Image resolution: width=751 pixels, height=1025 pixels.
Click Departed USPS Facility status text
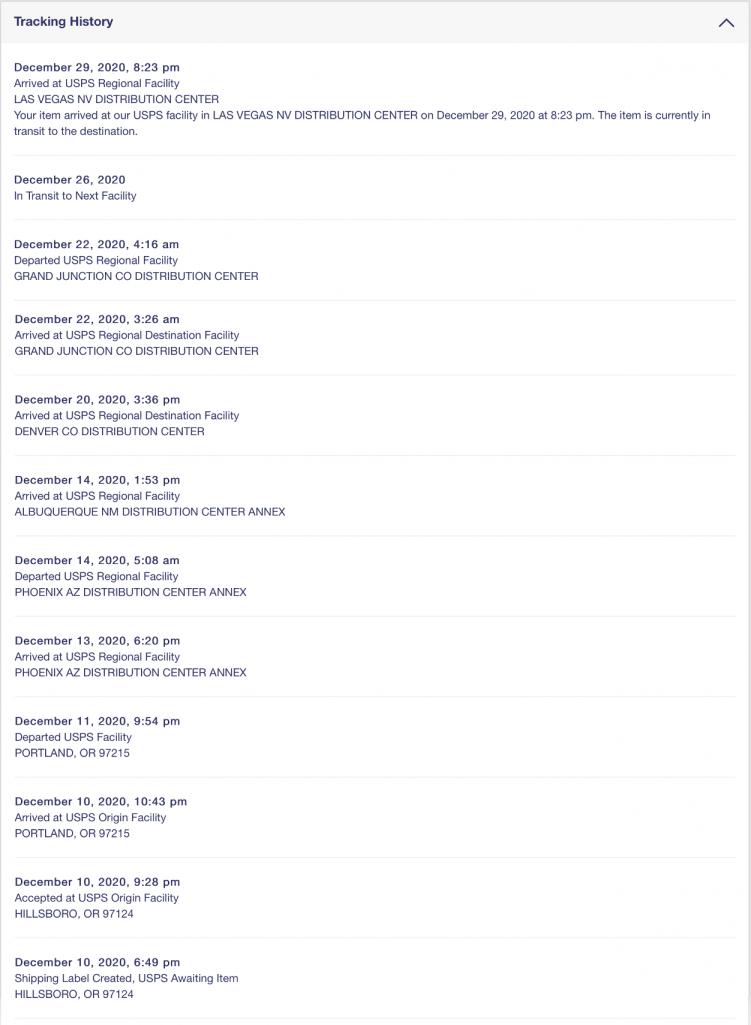pyautogui.click(x=73, y=737)
